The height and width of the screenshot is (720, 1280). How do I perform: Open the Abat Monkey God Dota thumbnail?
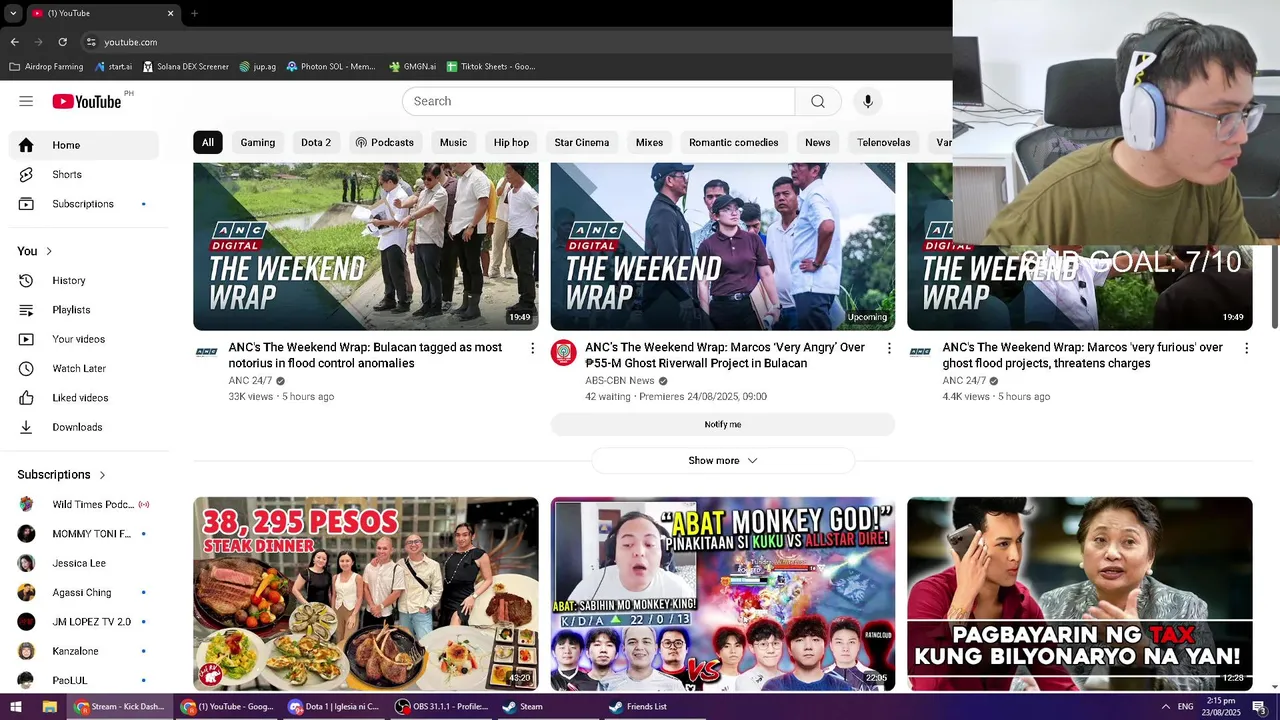point(723,594)
